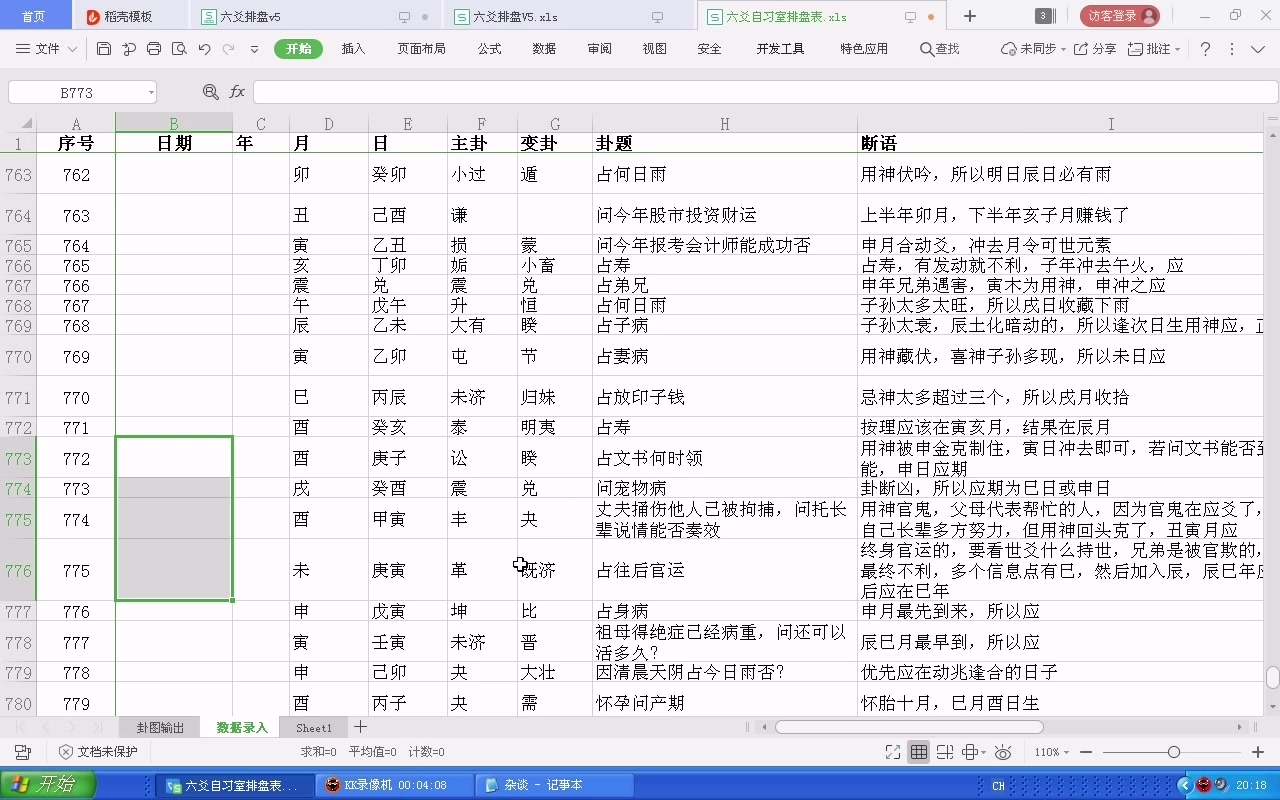This screenshot has width=1280, height=800.
Task: Open the reading mode crosshair dropdown
Action: coord(973,752)
